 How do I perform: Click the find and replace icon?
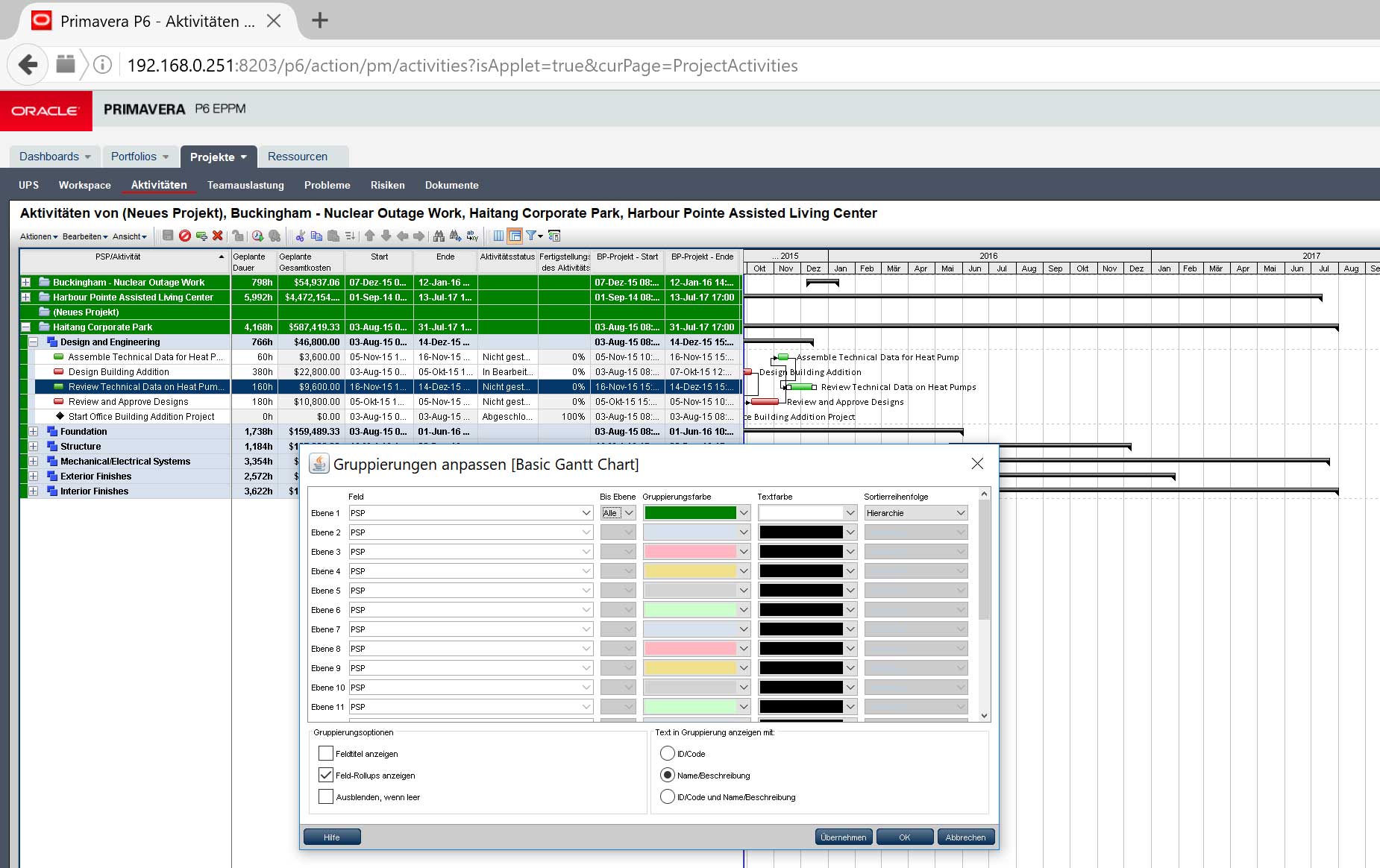pos(472,236)
